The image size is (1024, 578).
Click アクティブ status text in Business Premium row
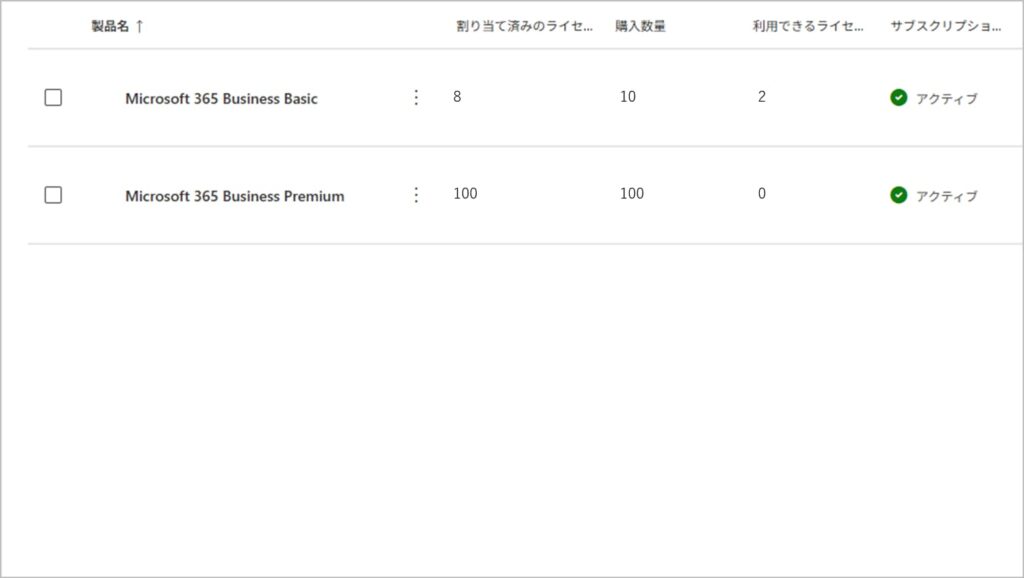click(x=946, y=196)
